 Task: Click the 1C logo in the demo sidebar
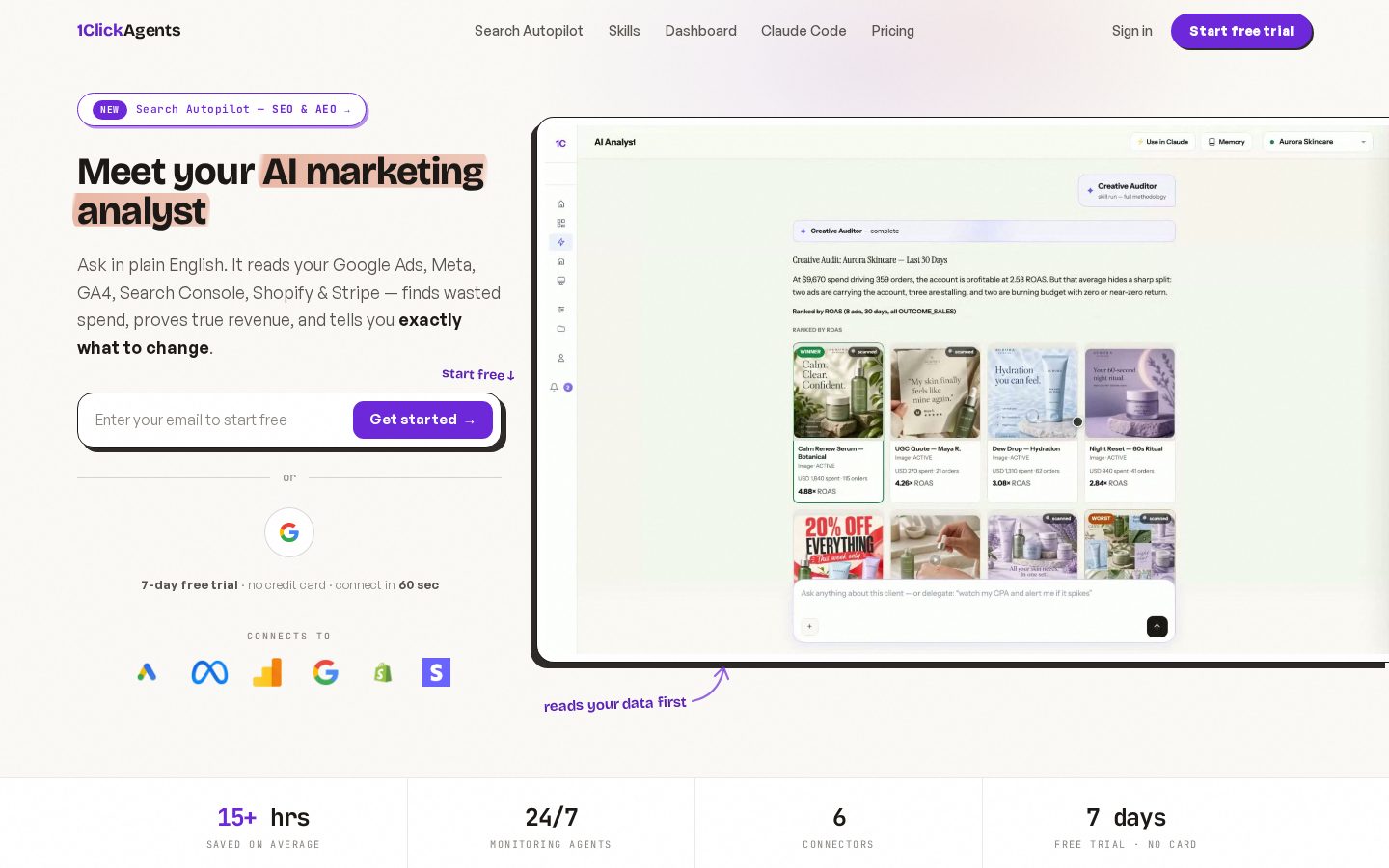(560, 143)
